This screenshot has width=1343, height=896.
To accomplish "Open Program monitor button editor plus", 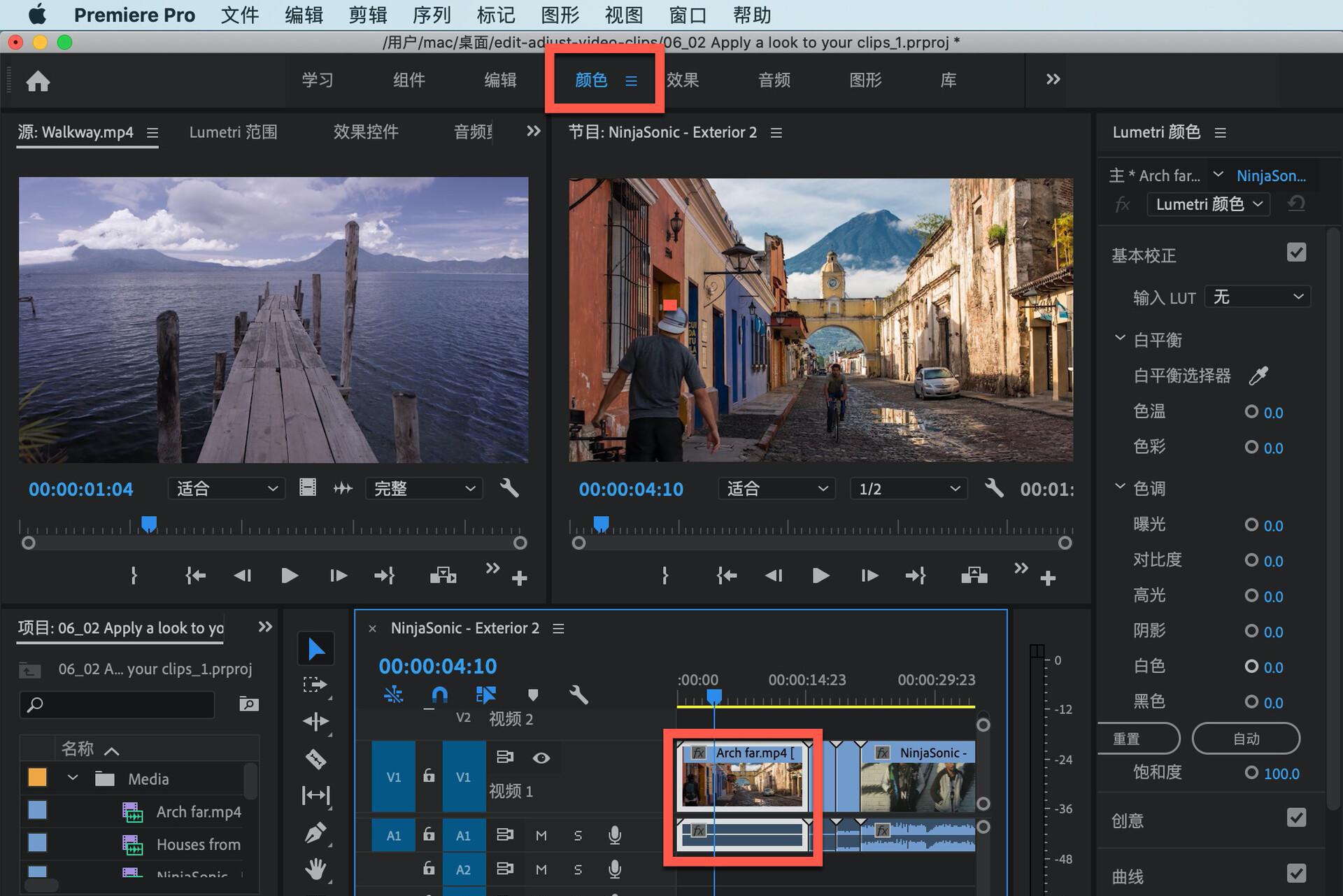I will (x=1048, y=578).
